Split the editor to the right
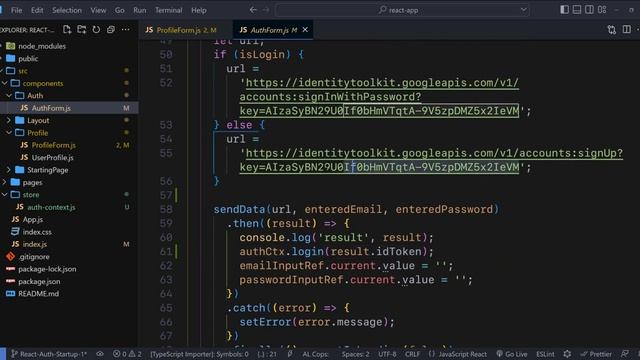The image size is (640, 360). (627, 29)
